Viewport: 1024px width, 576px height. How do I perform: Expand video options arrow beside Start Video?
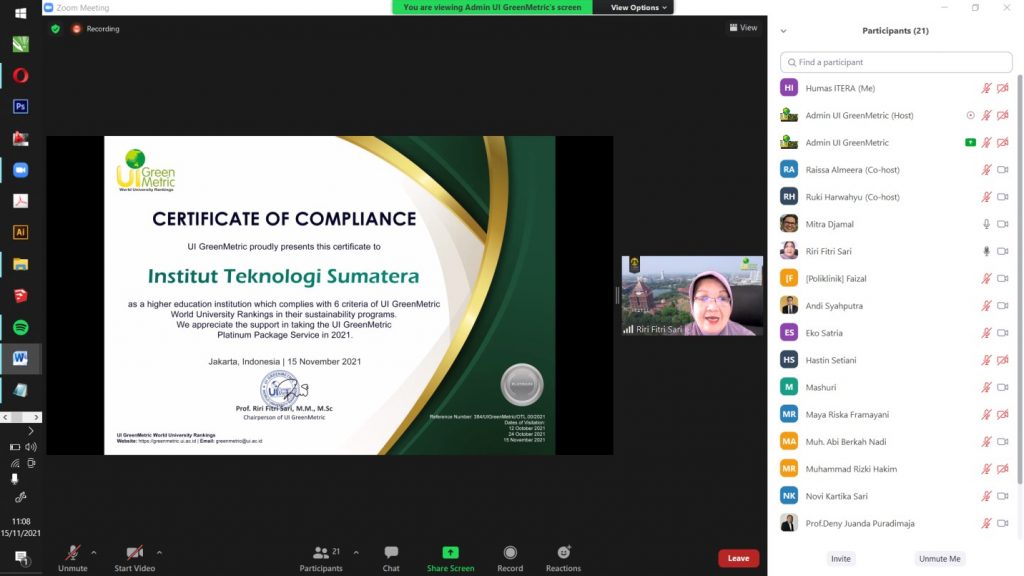coord(159,552)
